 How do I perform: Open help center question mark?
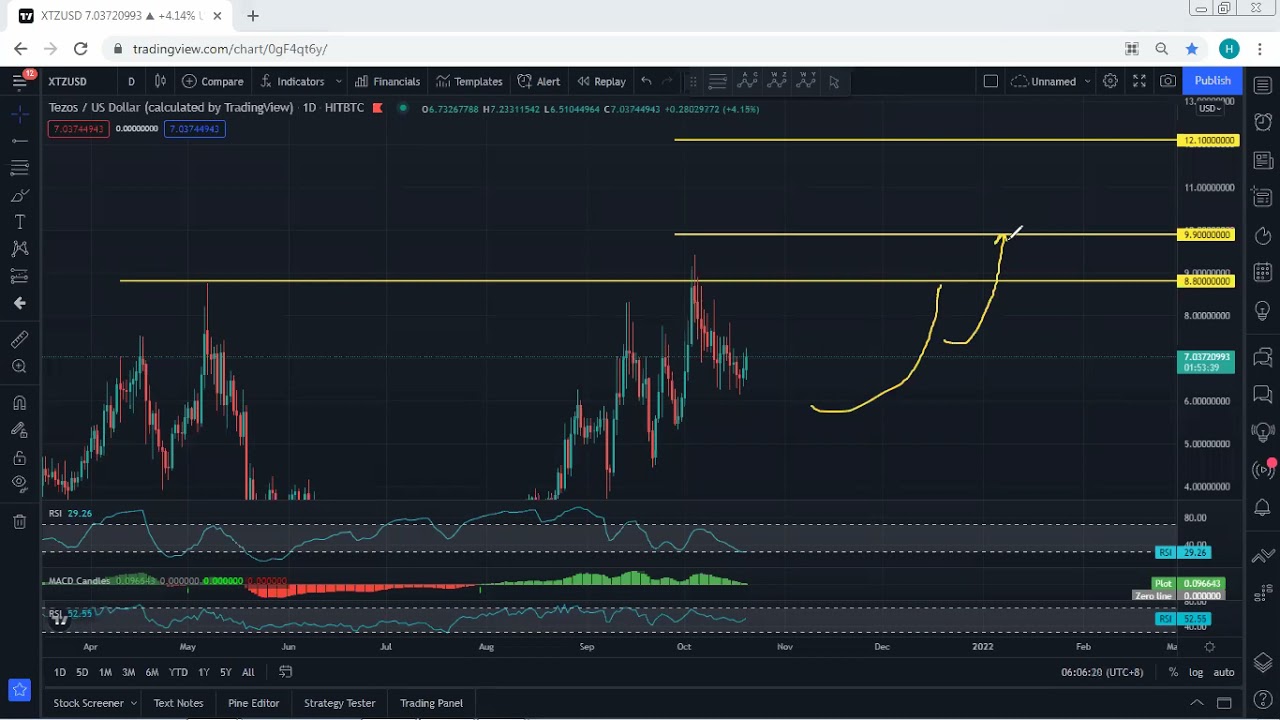pos(1262,699)
